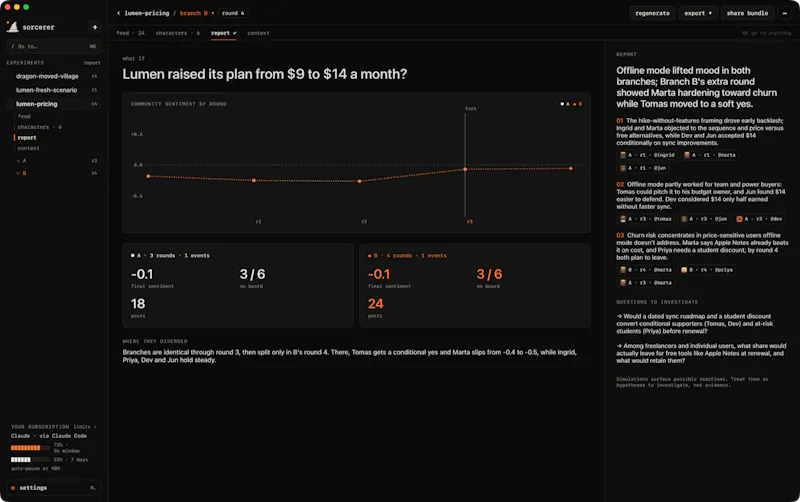The image size is (800, 502).
Task: Click the last sentiment data point on the chart
Action: click(x=570, y=168)
